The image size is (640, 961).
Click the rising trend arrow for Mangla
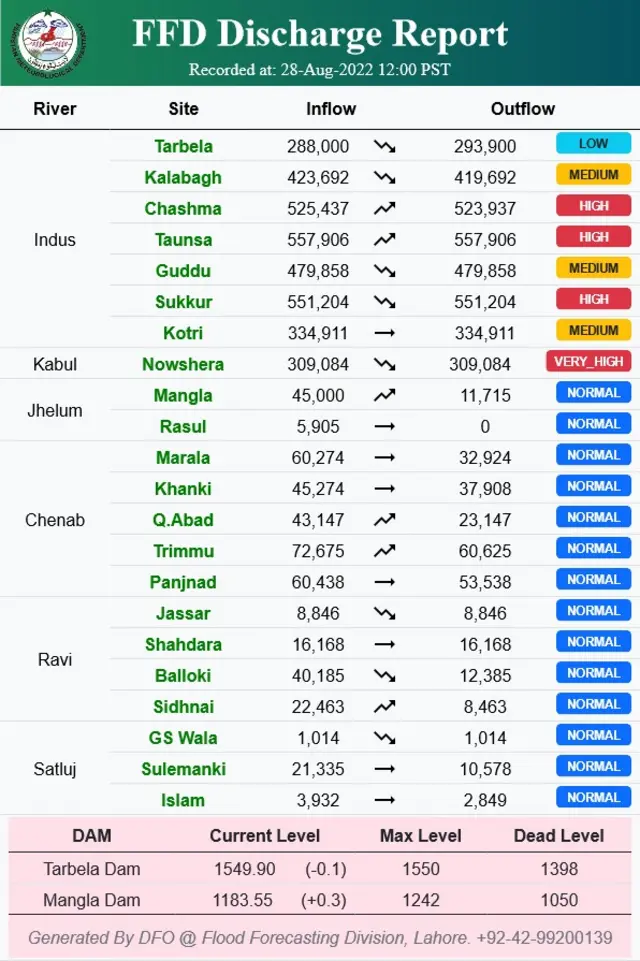[384, 395]
